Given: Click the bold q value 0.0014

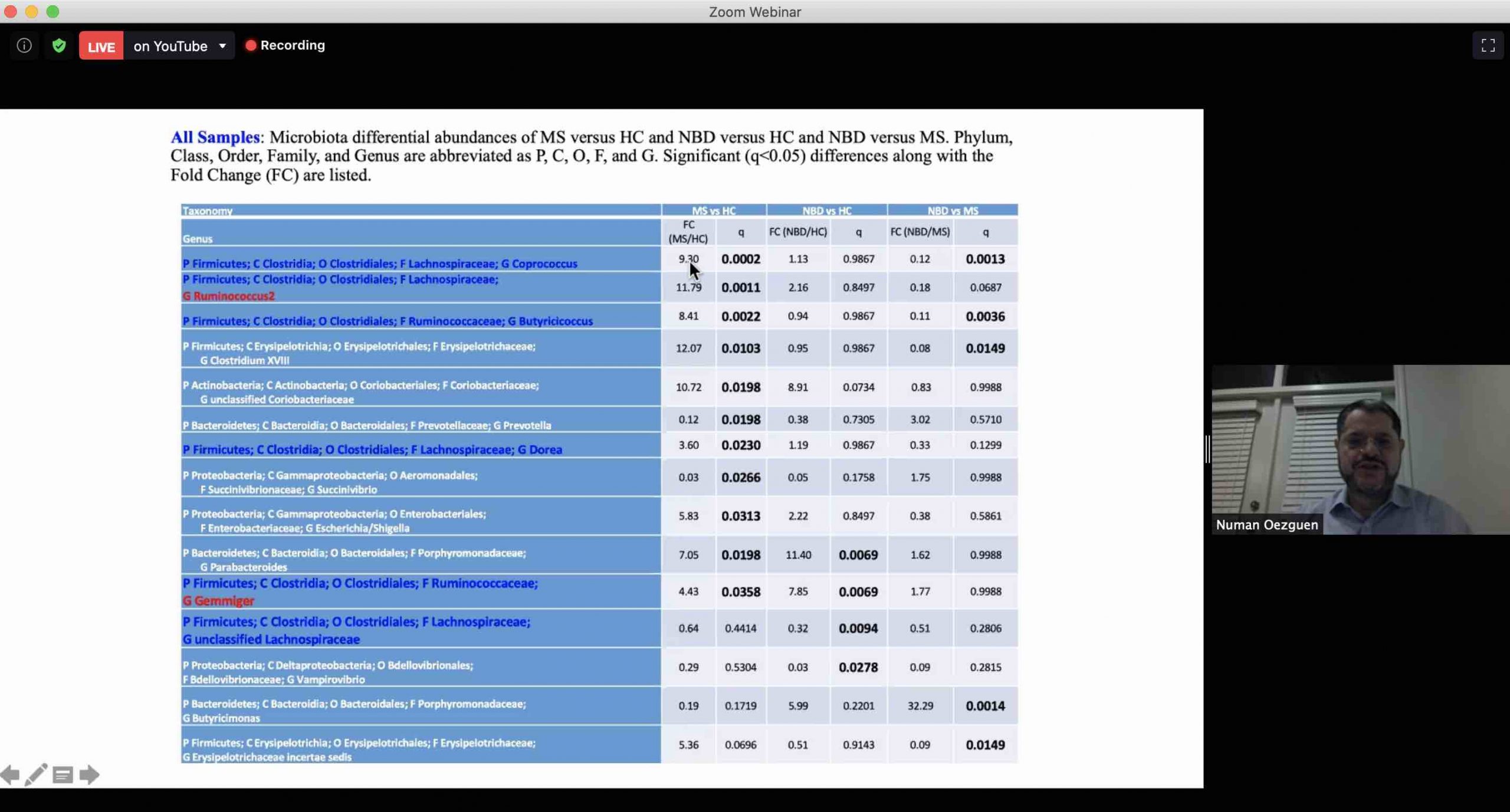Looking at the screenshot, I should [x=985, y=706].
